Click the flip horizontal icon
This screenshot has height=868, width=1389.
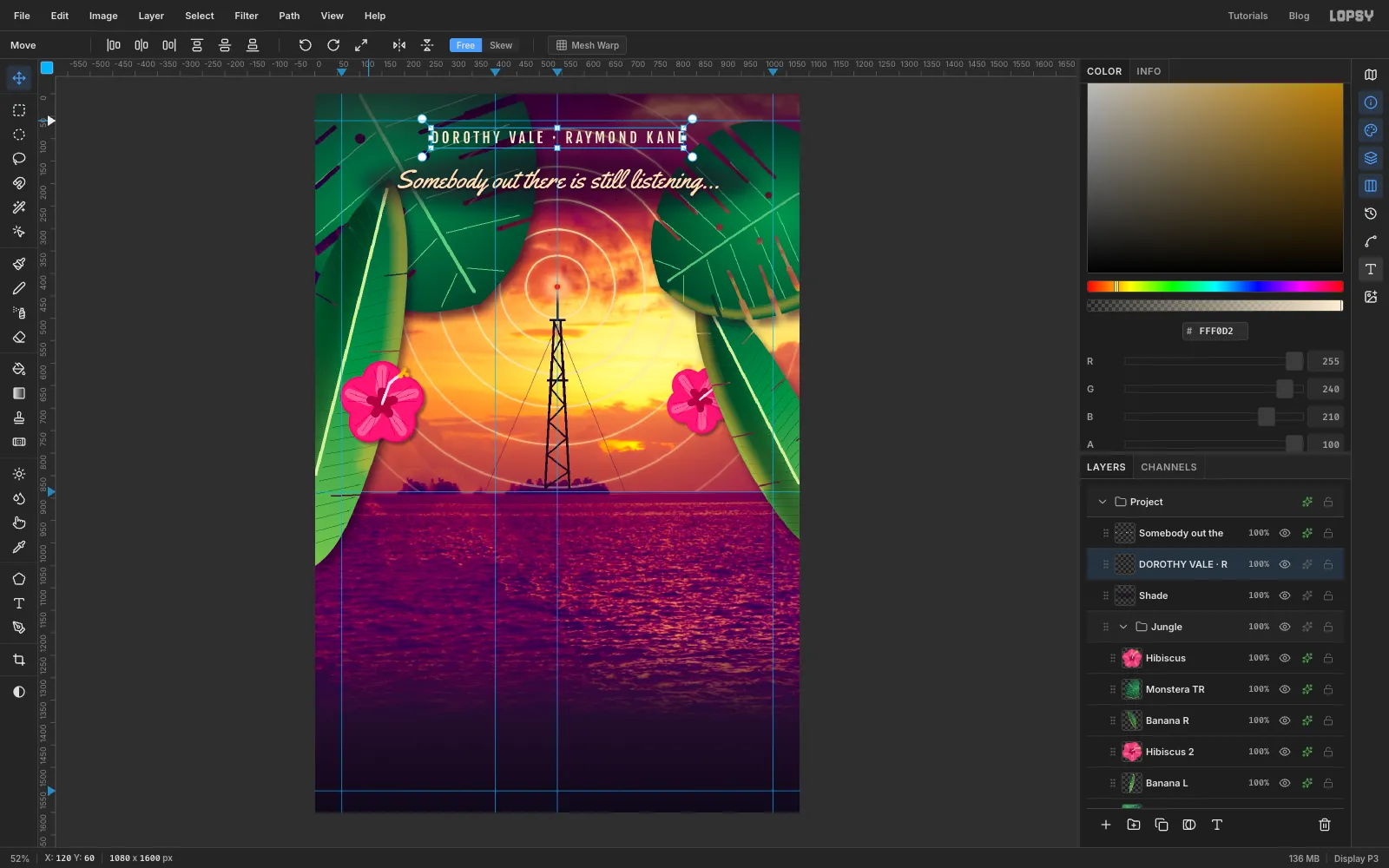click(399, 45)
